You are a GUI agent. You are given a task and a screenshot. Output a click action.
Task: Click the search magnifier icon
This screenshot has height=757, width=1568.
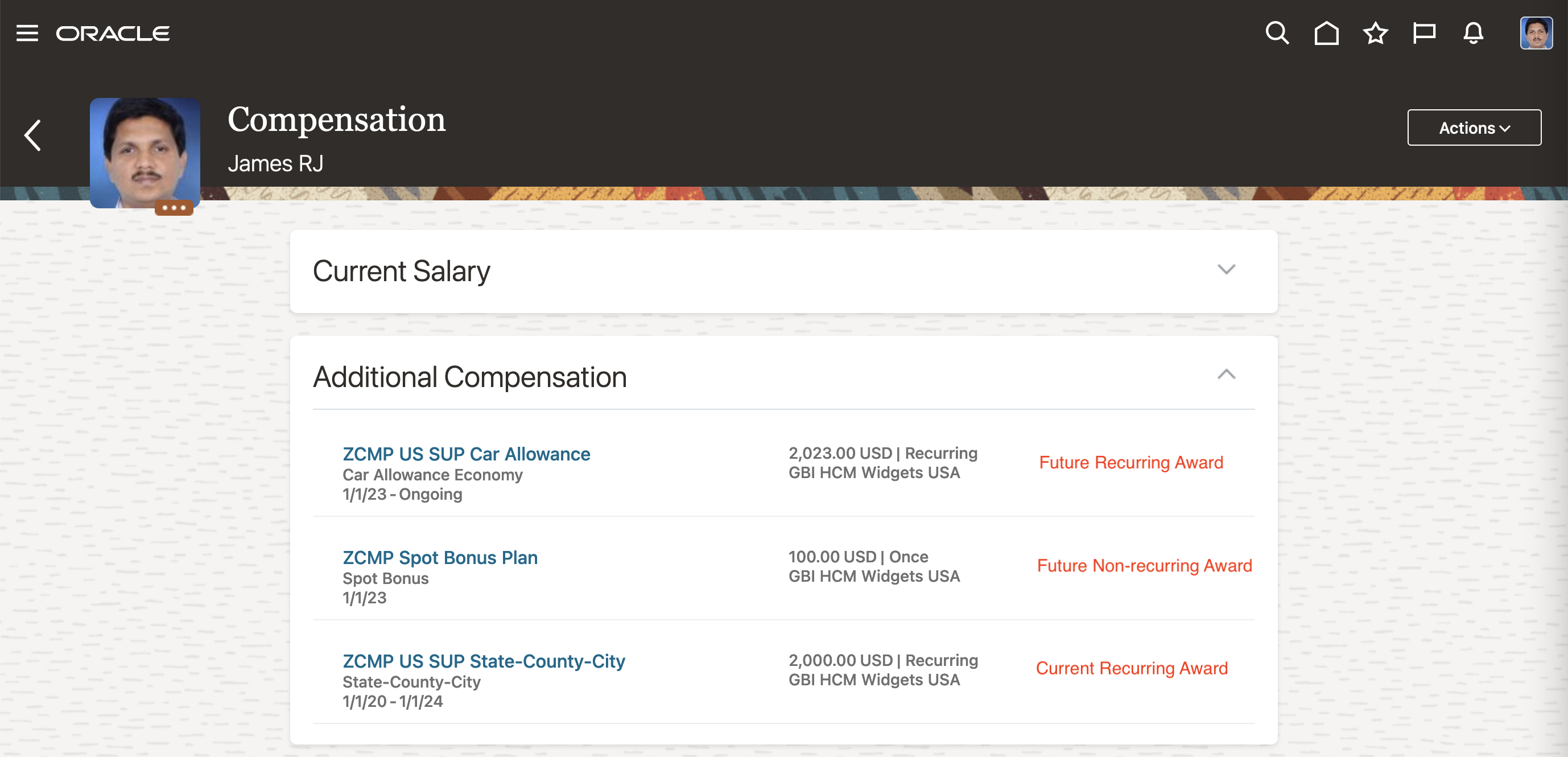[x=1277, y=33]
